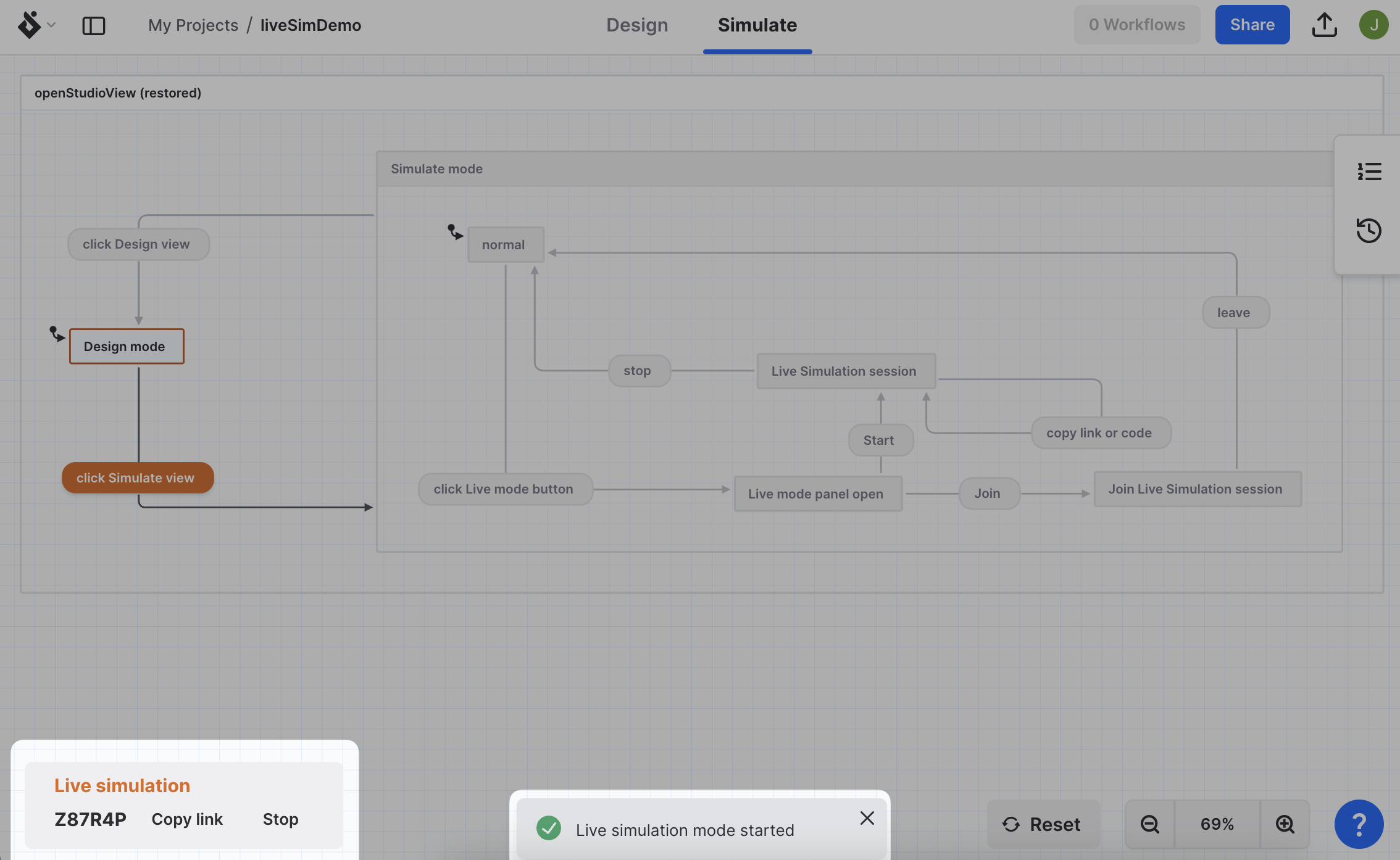This screenshot has width=1400, height=860.
Task: Click the Share button
Action: pos(1252,24)
